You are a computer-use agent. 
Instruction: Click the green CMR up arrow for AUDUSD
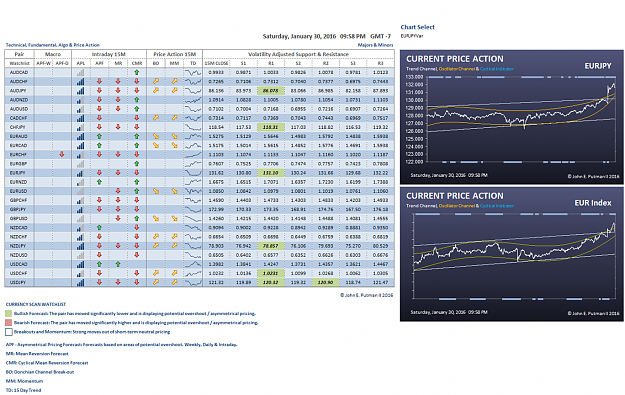point(137,109)
